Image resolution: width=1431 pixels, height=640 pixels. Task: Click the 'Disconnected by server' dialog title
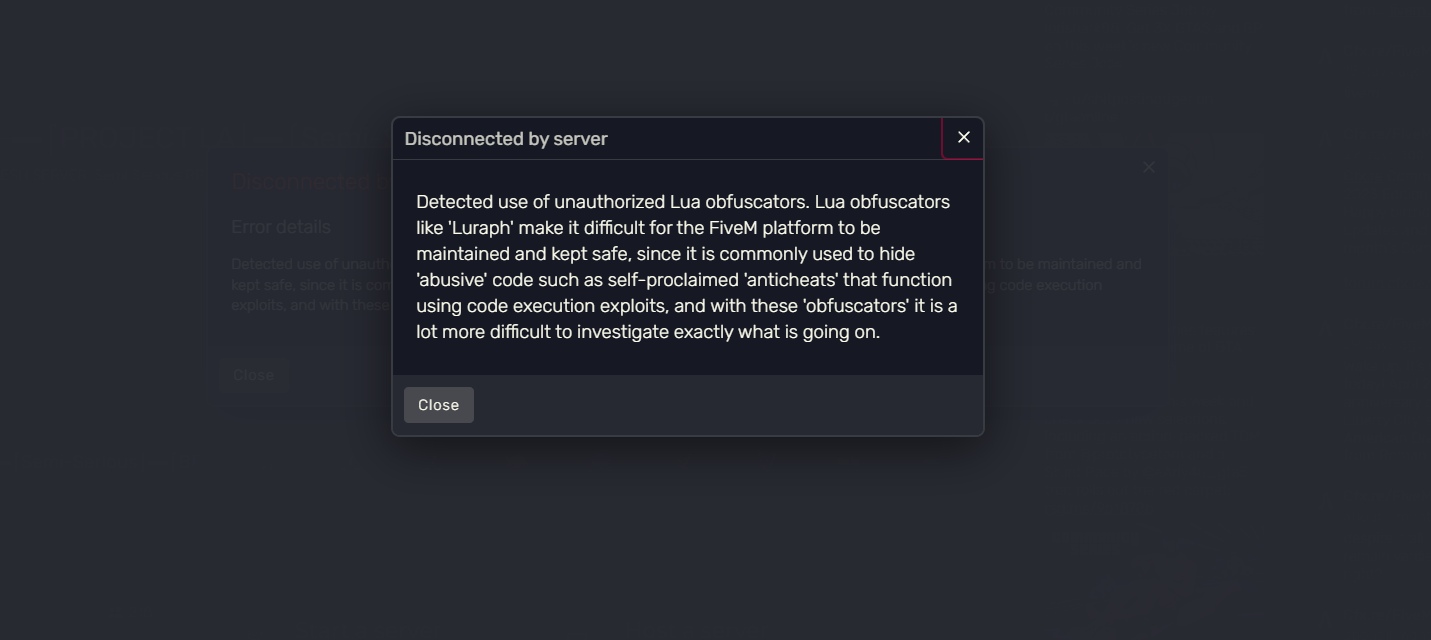coord(506,139)
